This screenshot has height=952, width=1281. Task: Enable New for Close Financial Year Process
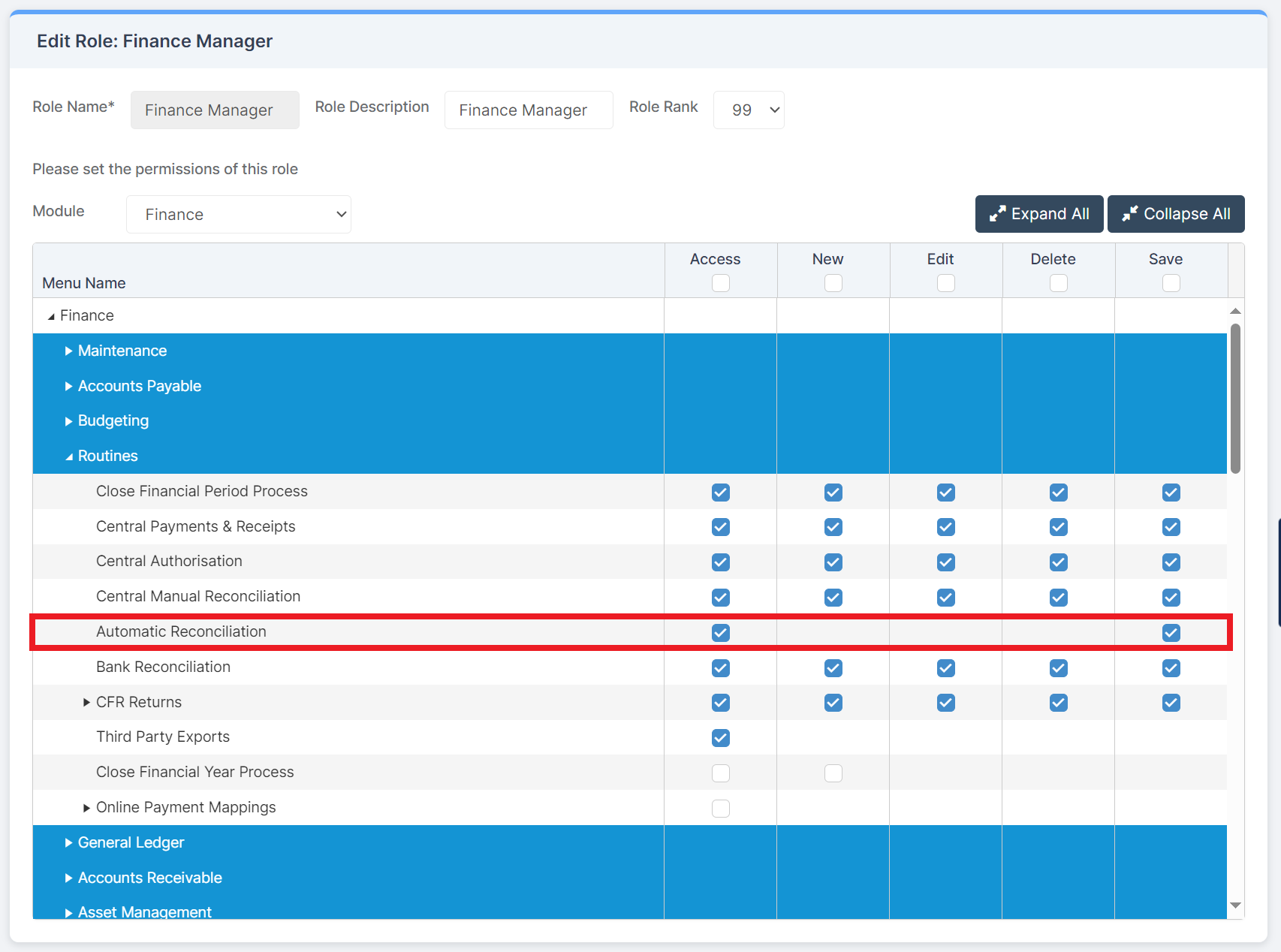[x=833, y=773]
